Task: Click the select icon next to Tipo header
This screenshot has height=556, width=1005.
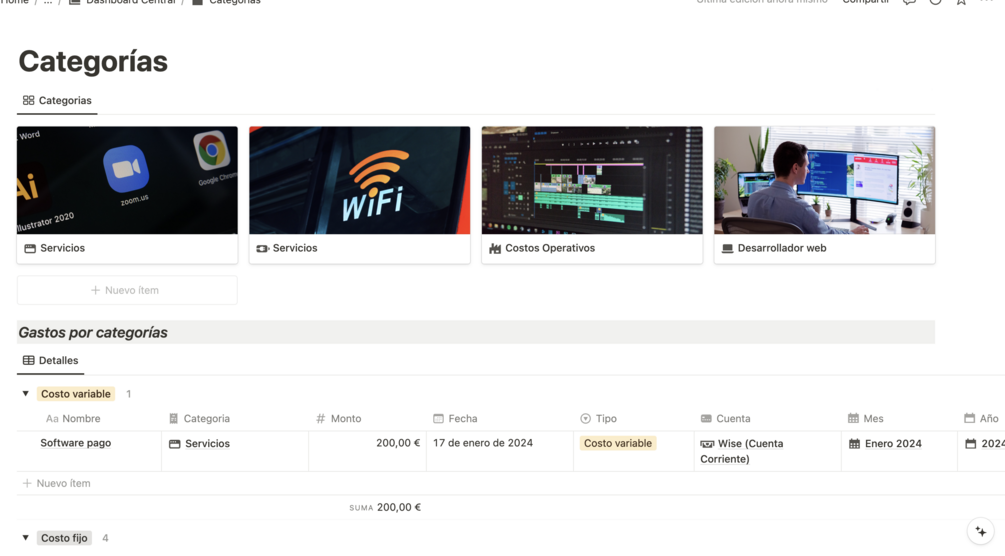Action: click(585, 419)
